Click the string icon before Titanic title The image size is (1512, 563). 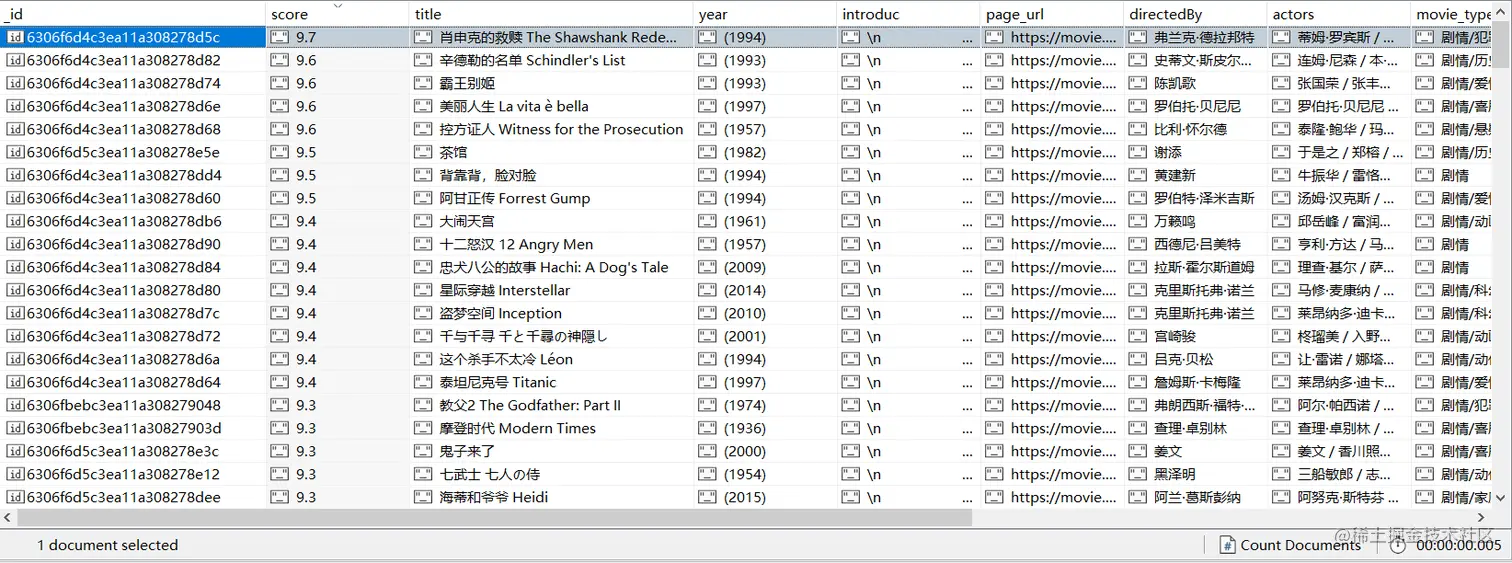(x=423, y=382)
